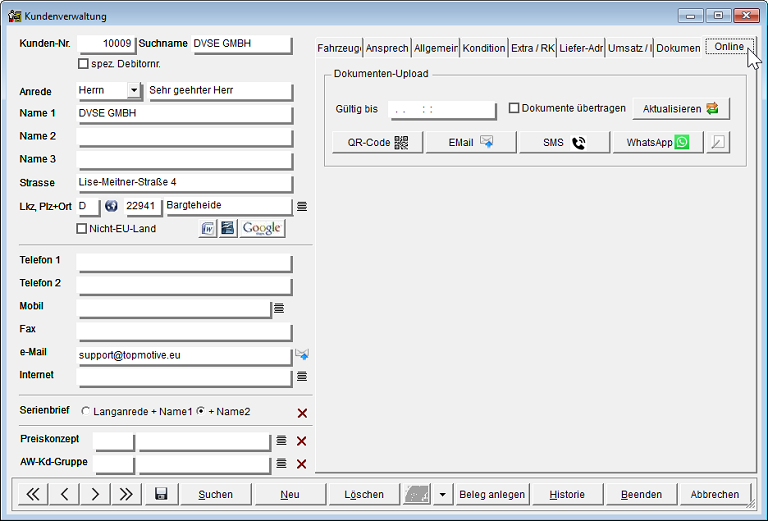
Task: Click into the Gültig bis date field
Action: pyautogui.click(x=442, y=110)
